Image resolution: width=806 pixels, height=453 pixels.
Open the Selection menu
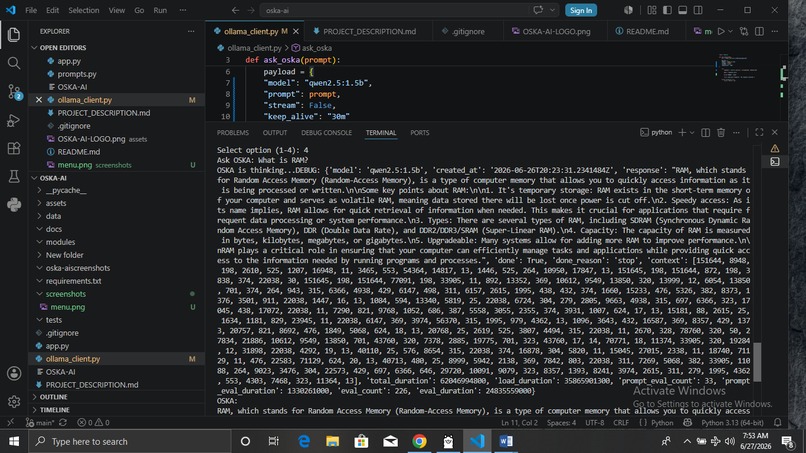(83, 10)
